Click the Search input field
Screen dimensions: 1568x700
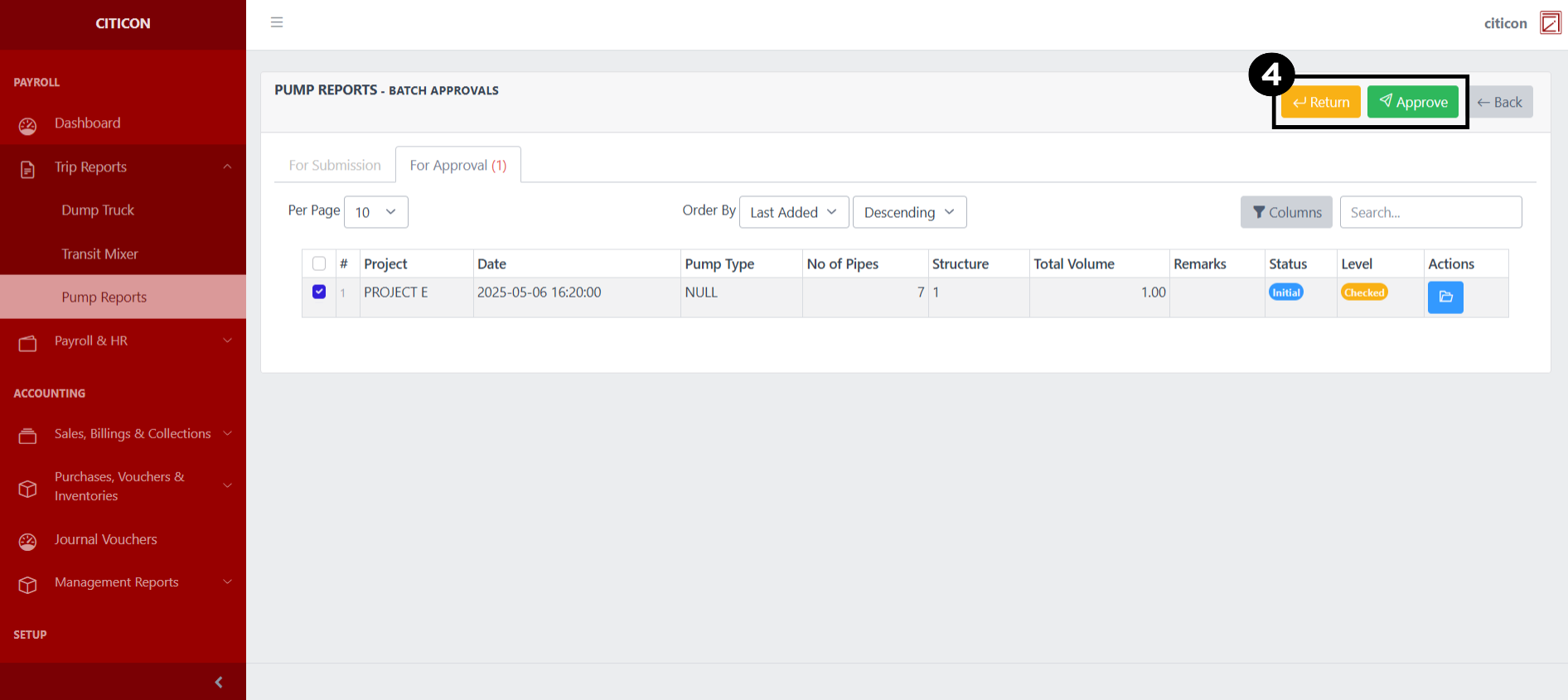click(1430, 212)
